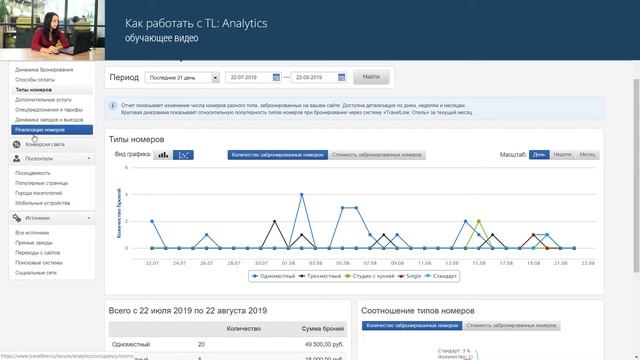This screenshot has height=360, width=640.
Task: Select Стоимость забронированных номеров tab in Соотношение panel
Action: pos(511,326)
